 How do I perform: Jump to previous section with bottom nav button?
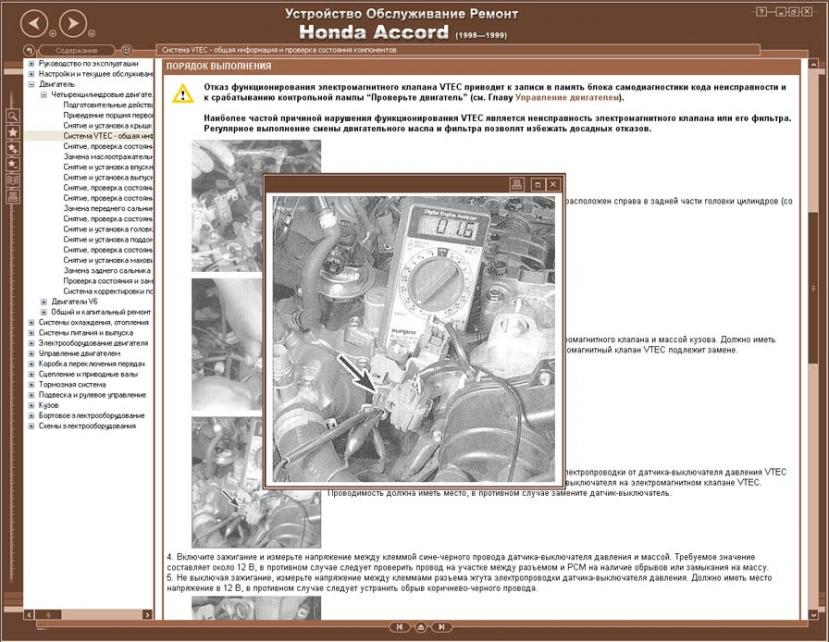400,627
